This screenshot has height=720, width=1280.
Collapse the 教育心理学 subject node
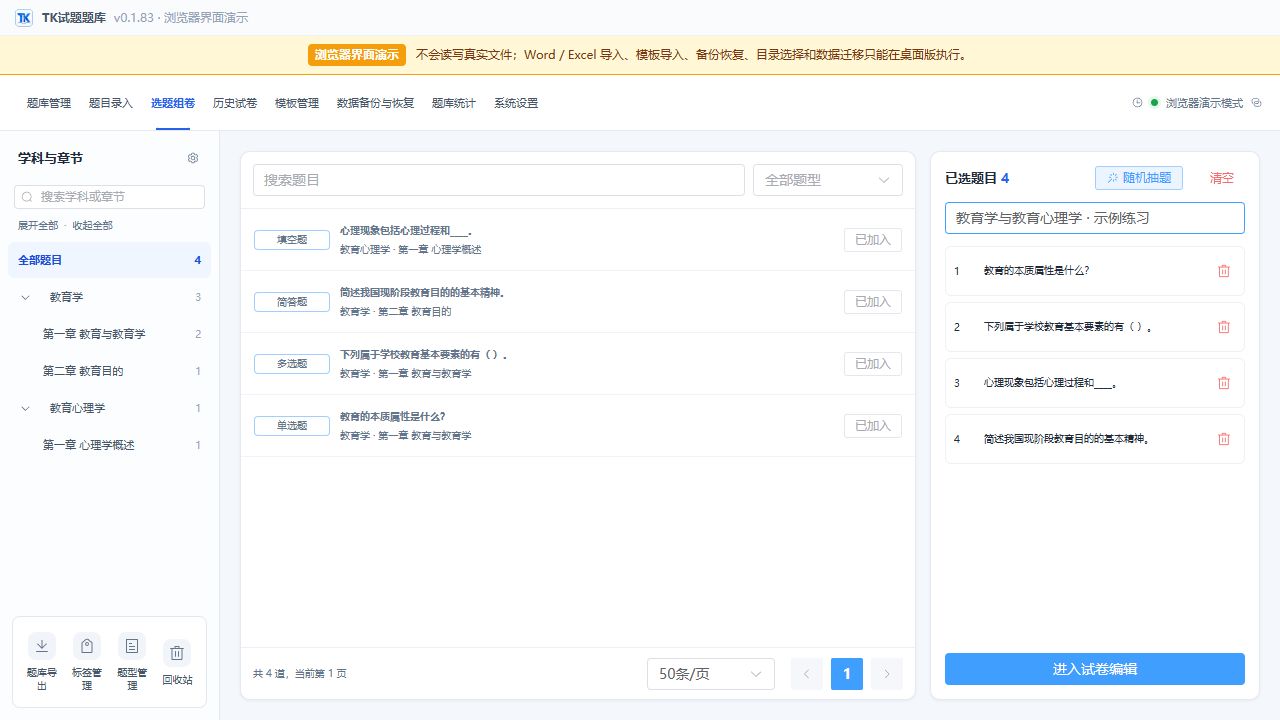click(x=25, y=408)
